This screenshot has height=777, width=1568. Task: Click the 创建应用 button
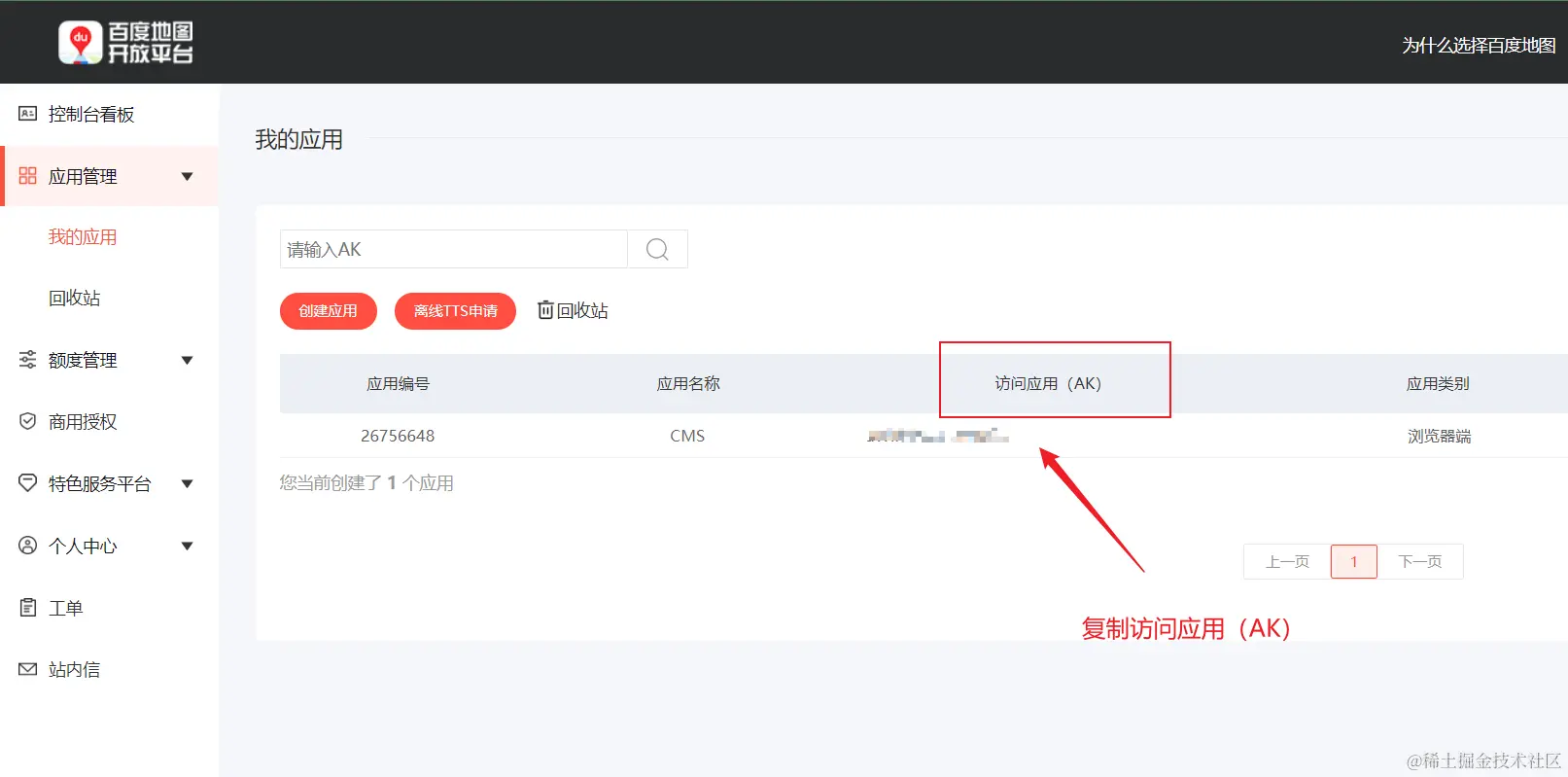click(x=329, y=311)
